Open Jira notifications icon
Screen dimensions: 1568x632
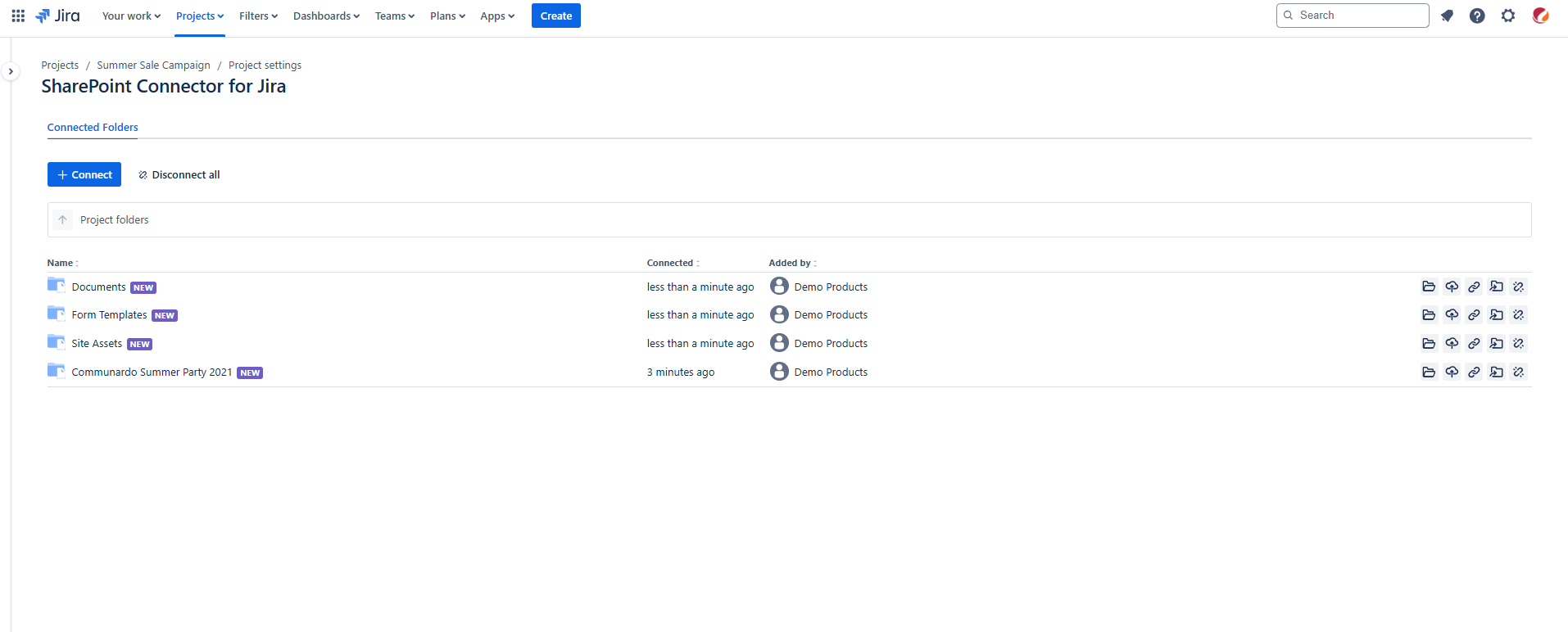[x=1447, y=16]
